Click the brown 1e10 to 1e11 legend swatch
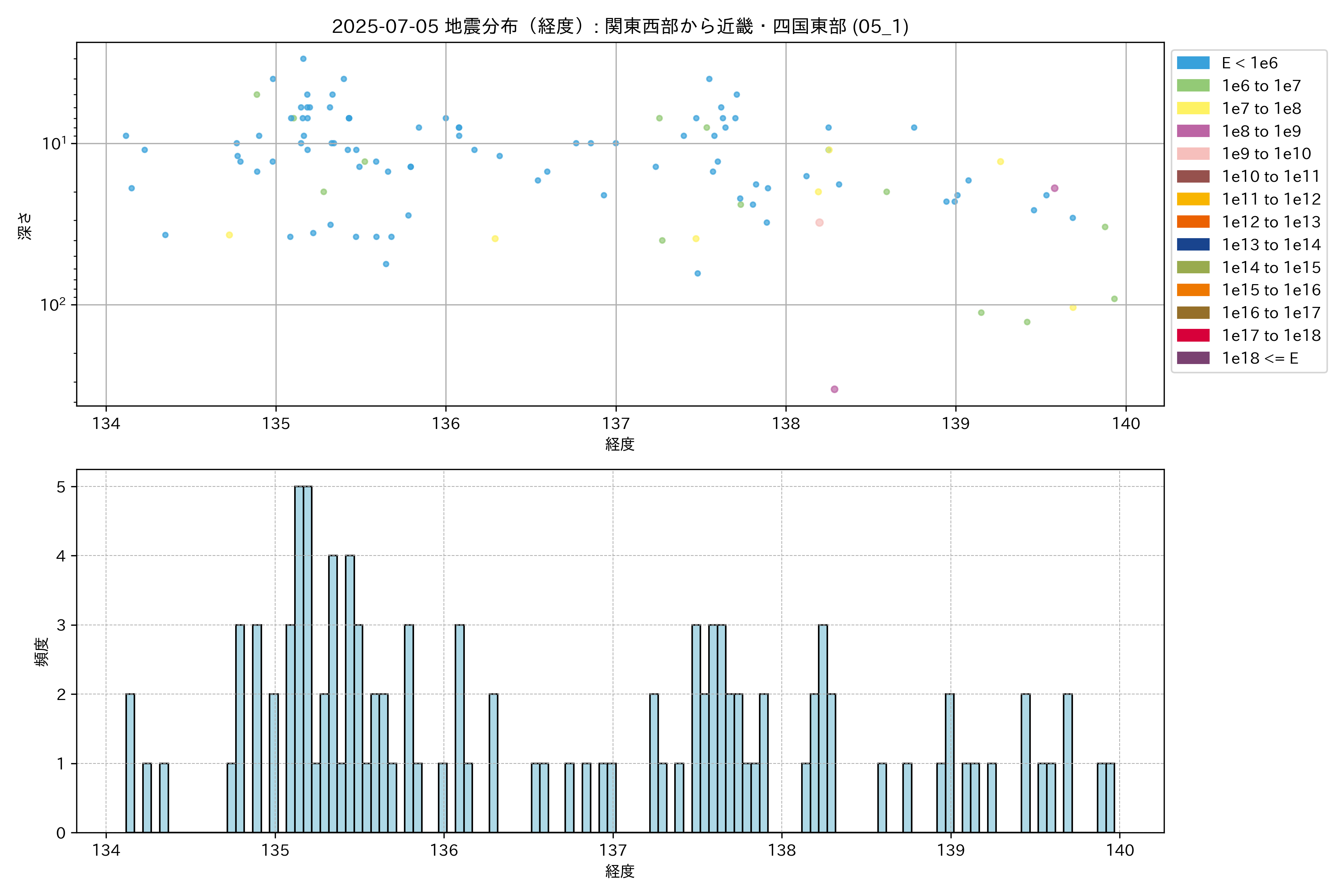This screenshot has width=1344, height=896. coord(1192,177)
